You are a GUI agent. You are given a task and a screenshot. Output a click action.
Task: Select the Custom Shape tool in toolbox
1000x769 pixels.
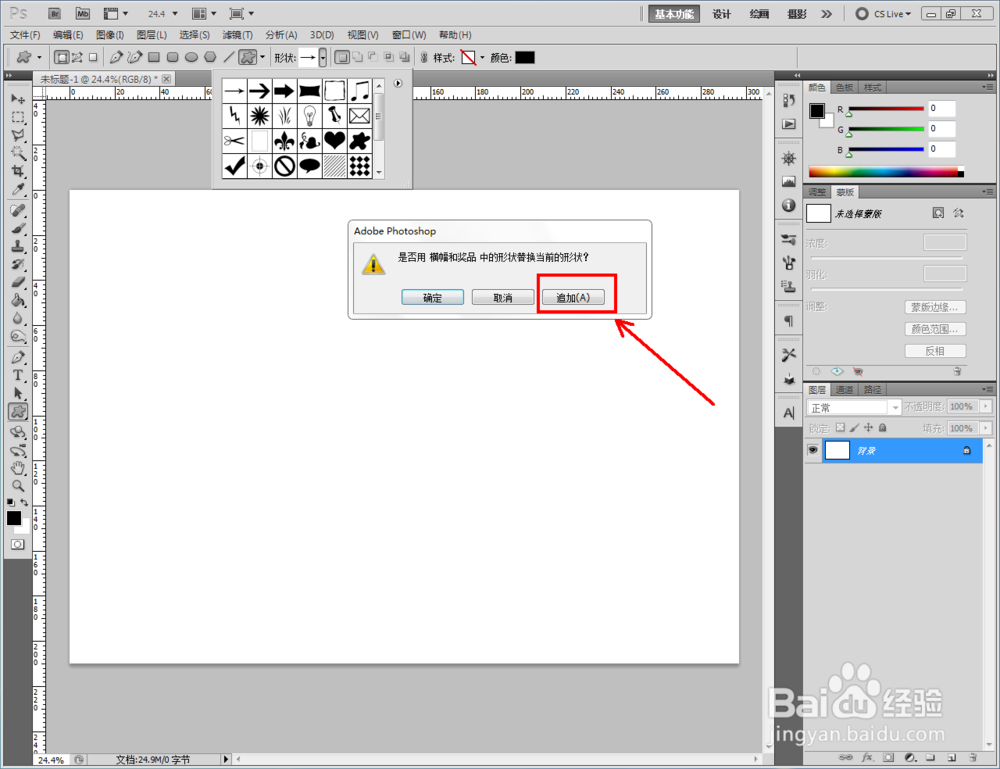[x=18, y=412]
